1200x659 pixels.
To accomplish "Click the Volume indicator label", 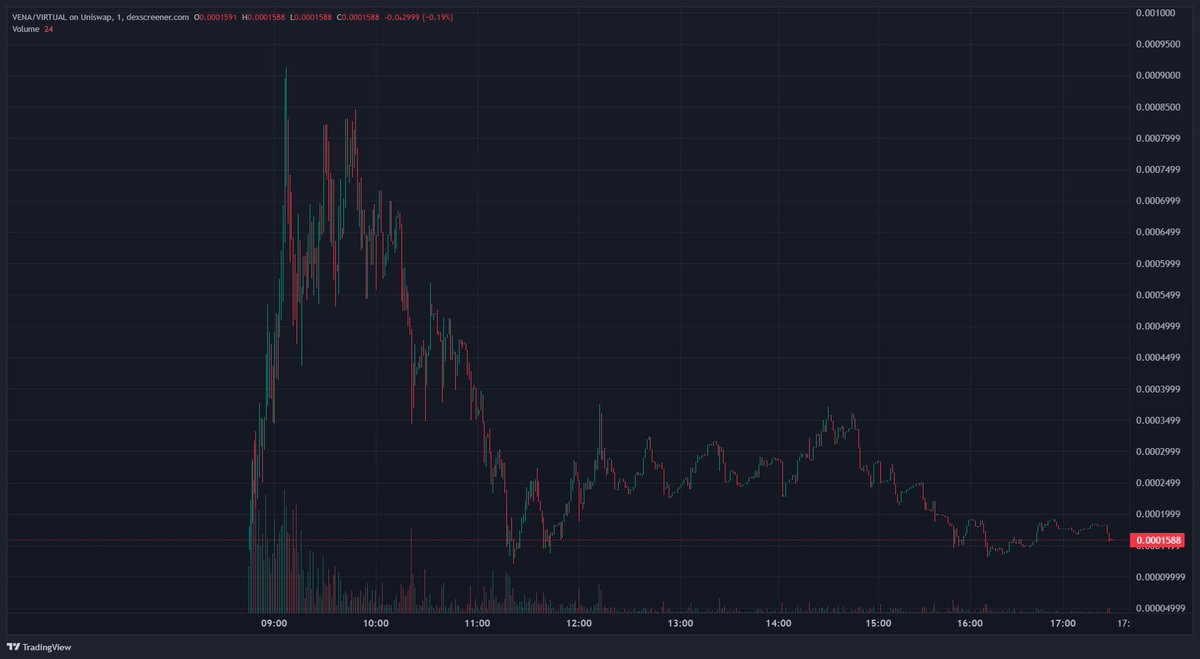I will [26, 29].
